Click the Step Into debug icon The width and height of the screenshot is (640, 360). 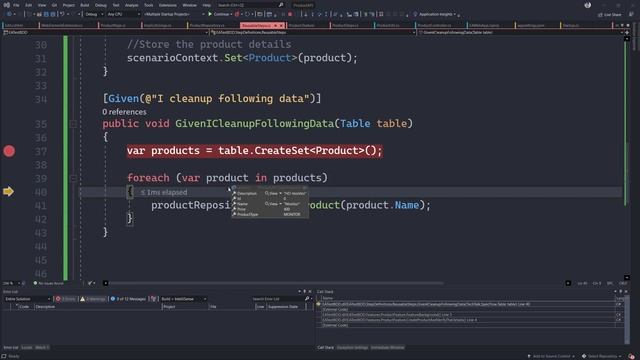[x=312, y=14]
